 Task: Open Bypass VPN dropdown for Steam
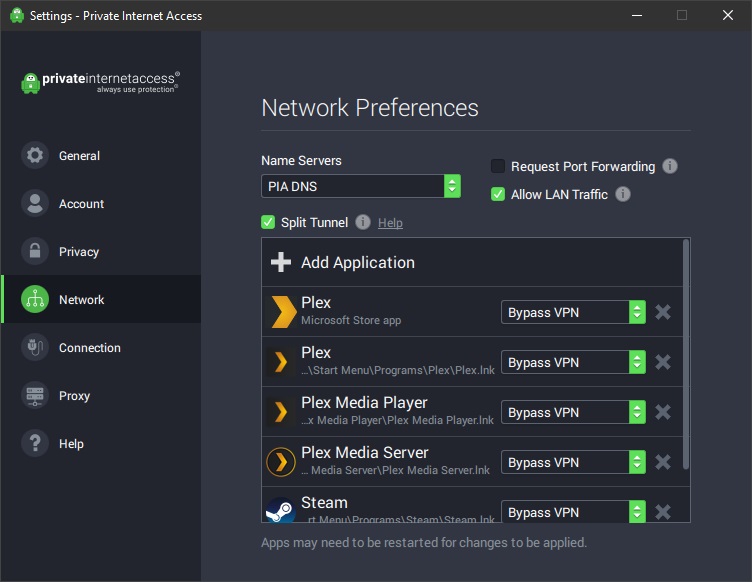pos(572,512)
